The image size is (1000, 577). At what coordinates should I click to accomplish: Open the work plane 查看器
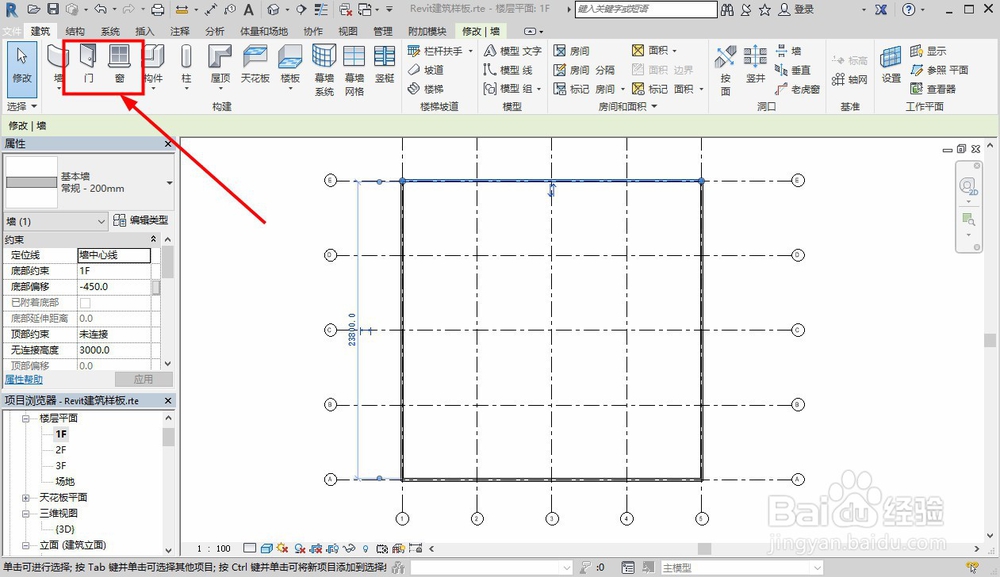933,89
